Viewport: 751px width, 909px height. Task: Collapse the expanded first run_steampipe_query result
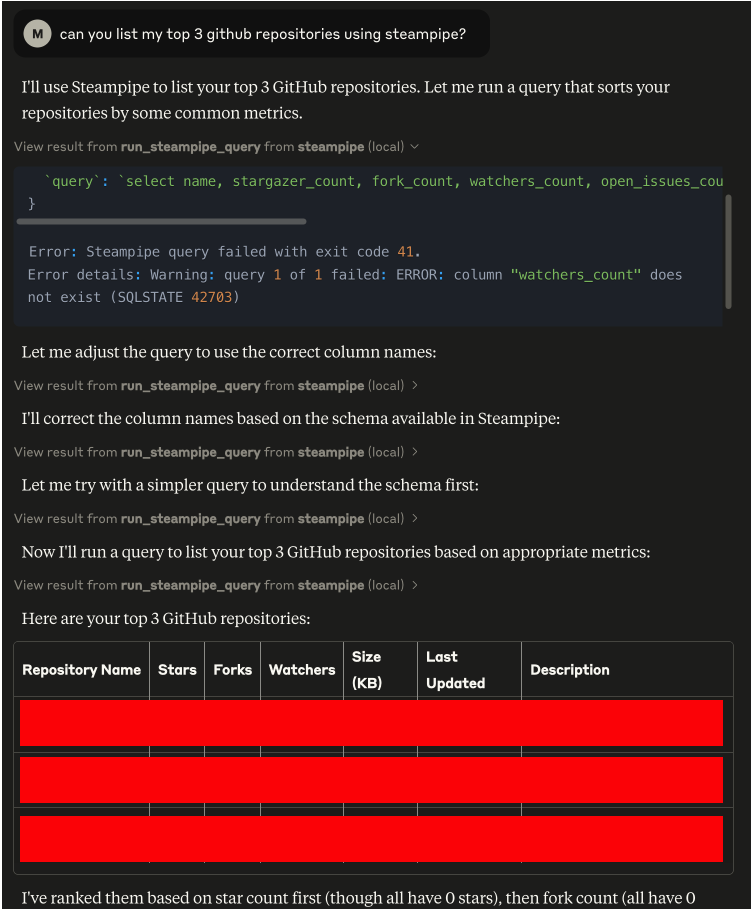click(216, 147)
